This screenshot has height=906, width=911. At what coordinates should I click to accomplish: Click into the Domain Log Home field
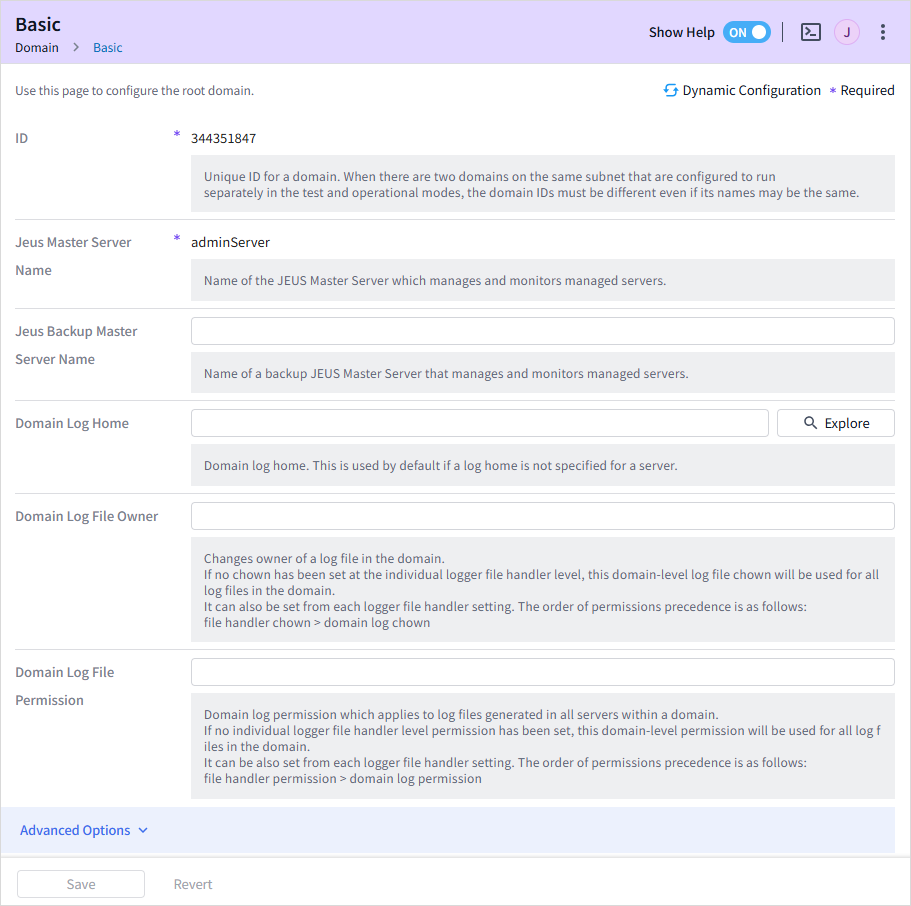click(x=479, y=423)
